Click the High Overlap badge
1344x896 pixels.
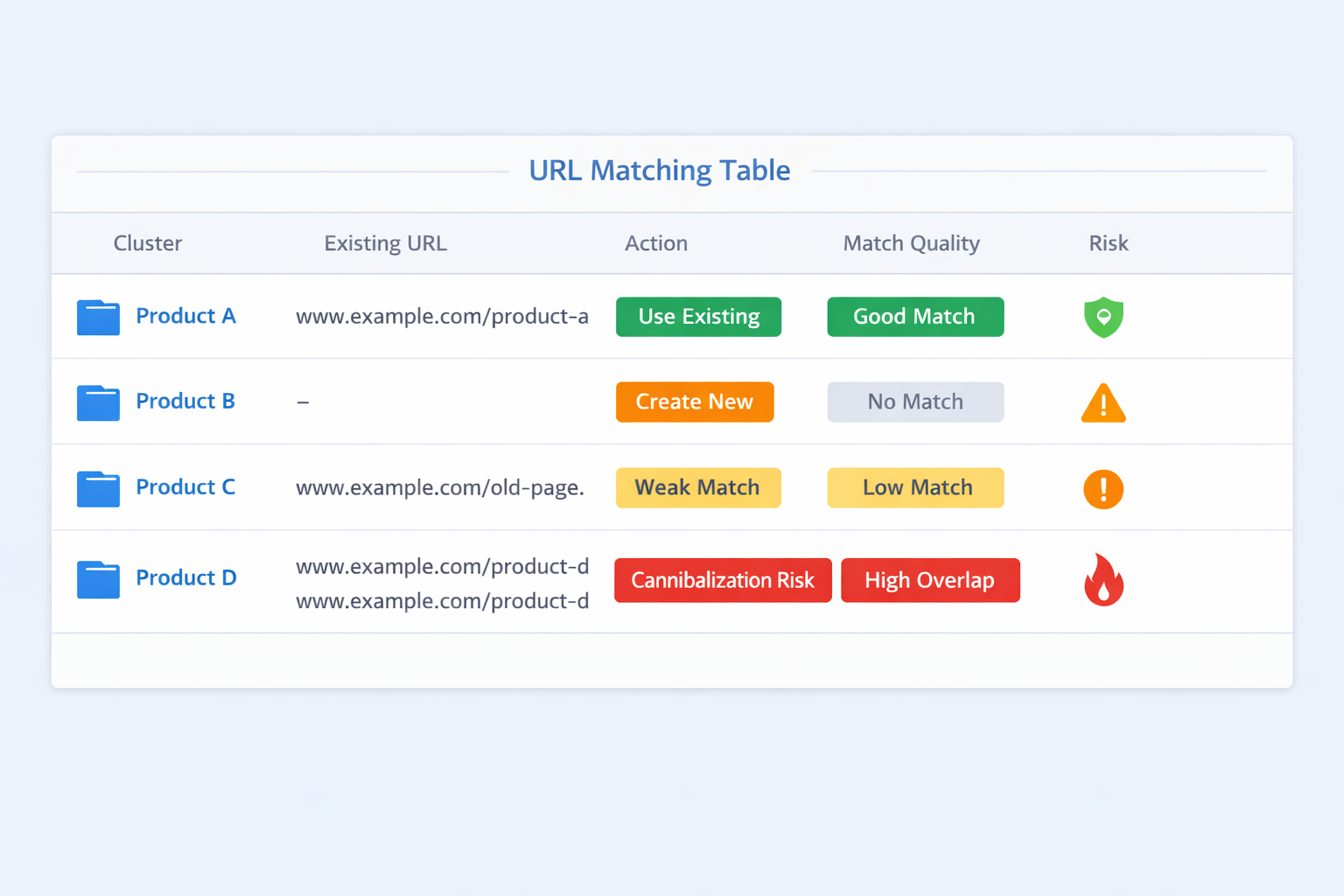[930, 580]
